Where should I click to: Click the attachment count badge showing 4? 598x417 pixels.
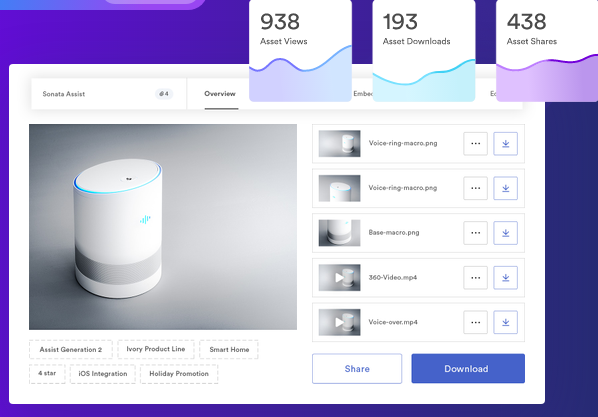tap(164, 94)
